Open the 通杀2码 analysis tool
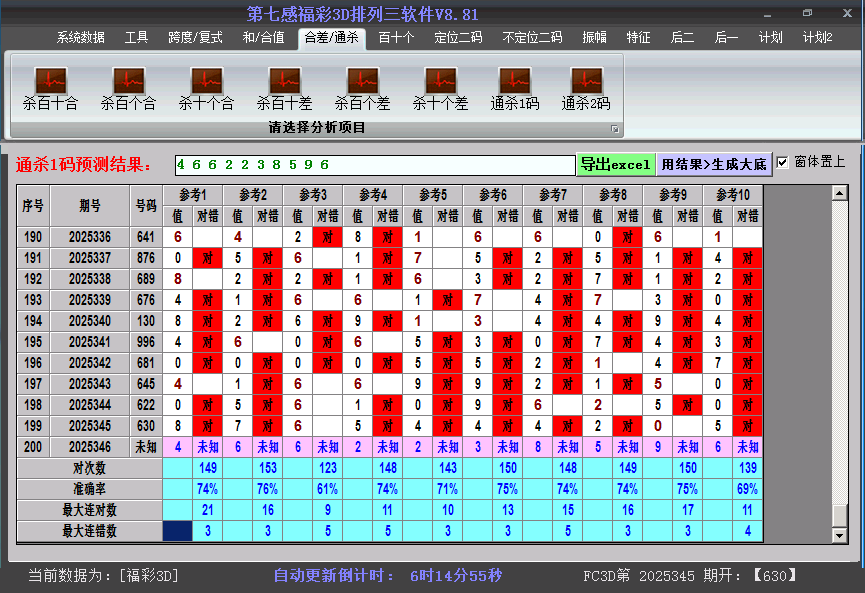Screen dimensions: 865x593 point(586,81)
